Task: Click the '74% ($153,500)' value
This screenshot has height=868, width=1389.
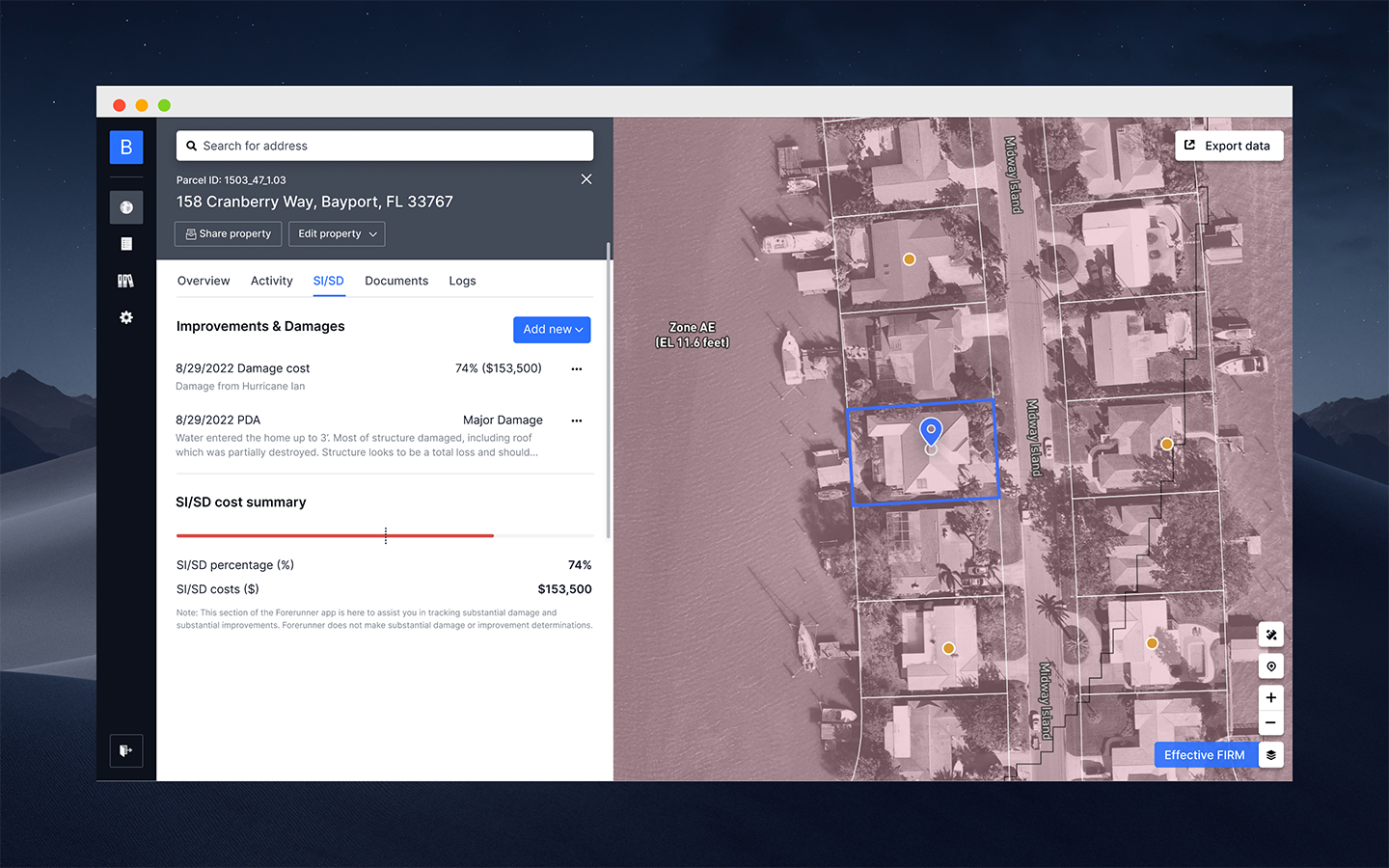Action: pos(499,368)
